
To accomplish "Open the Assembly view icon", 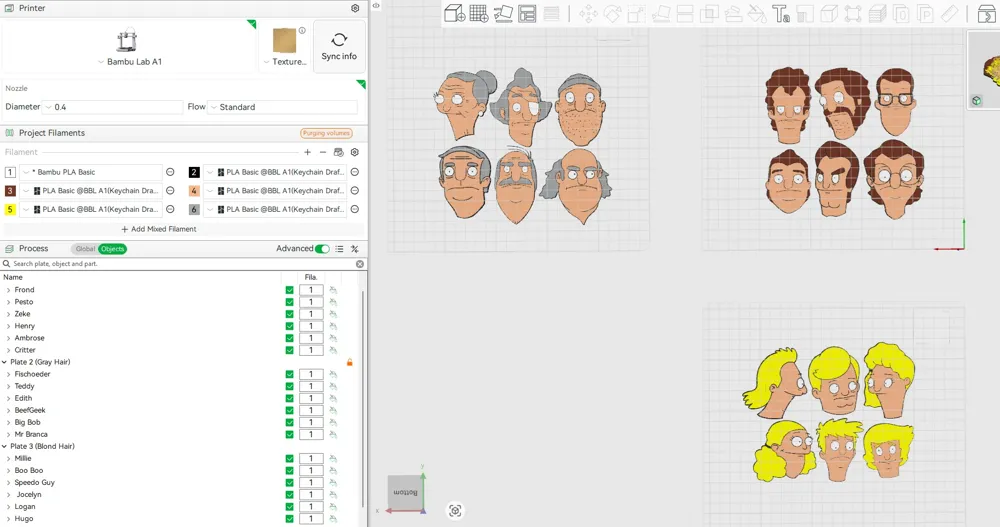I will (986, 13).
